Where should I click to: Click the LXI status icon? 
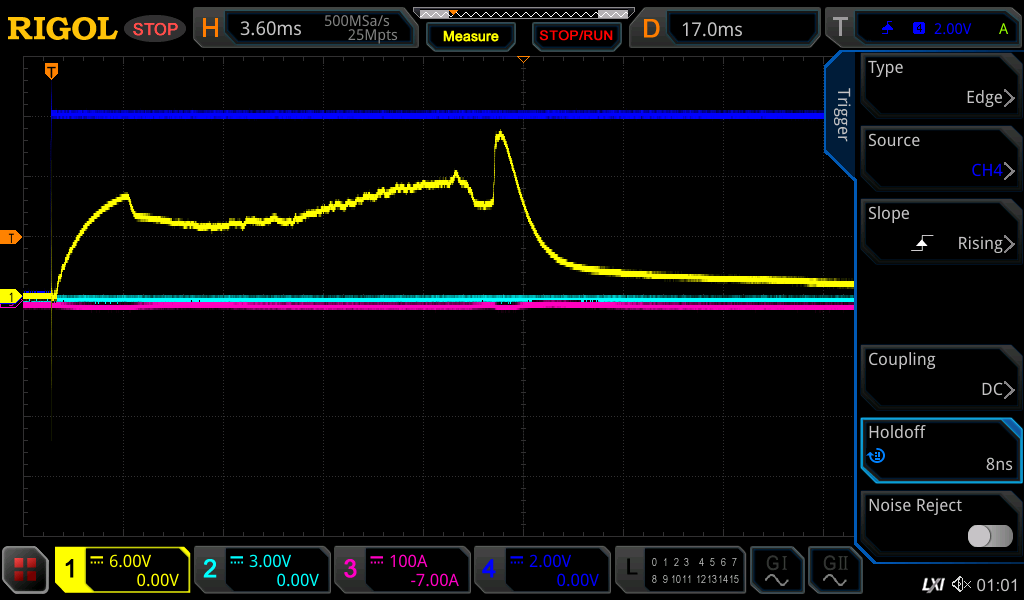point(932,584)
